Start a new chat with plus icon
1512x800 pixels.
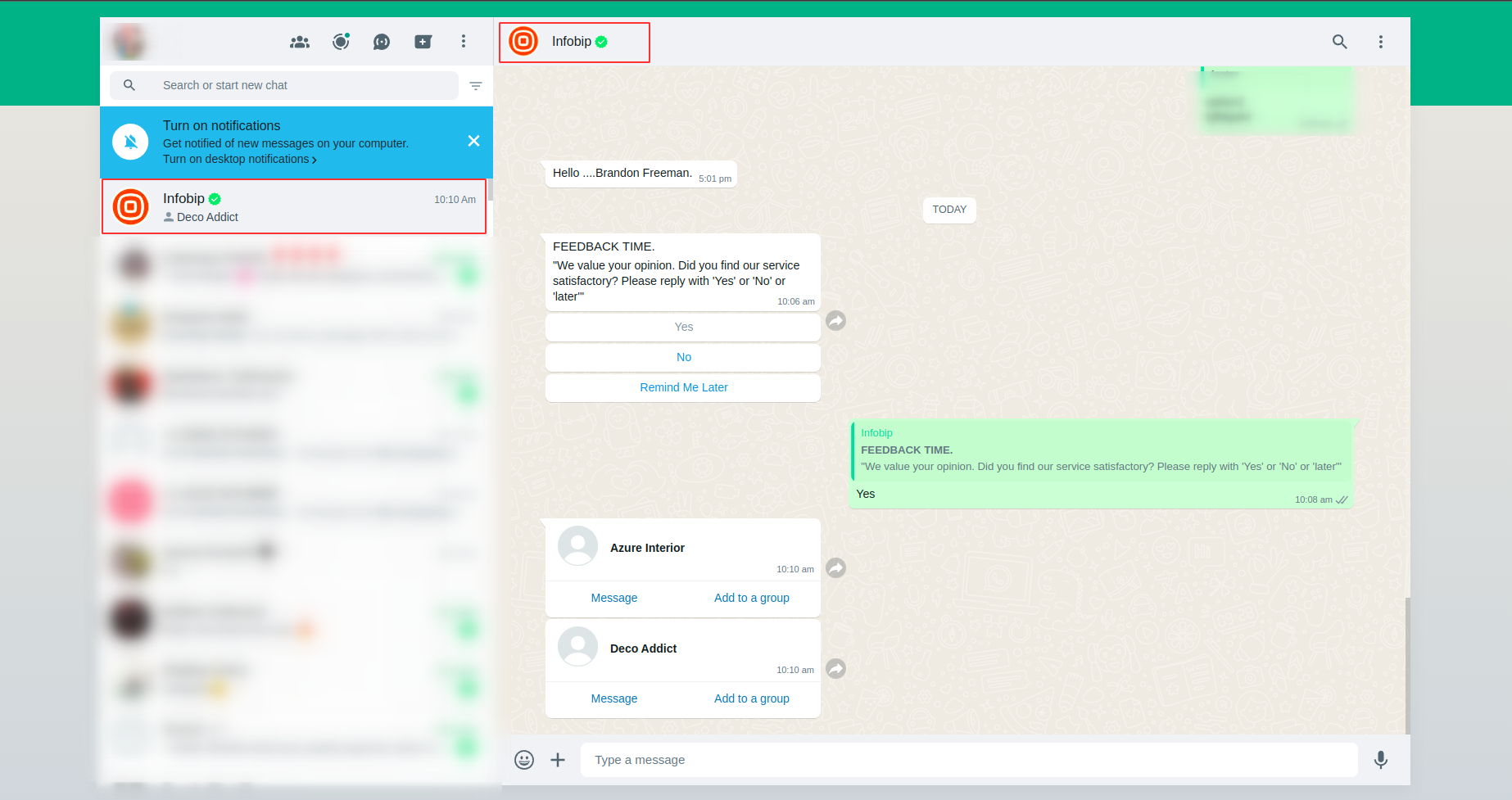423,42
